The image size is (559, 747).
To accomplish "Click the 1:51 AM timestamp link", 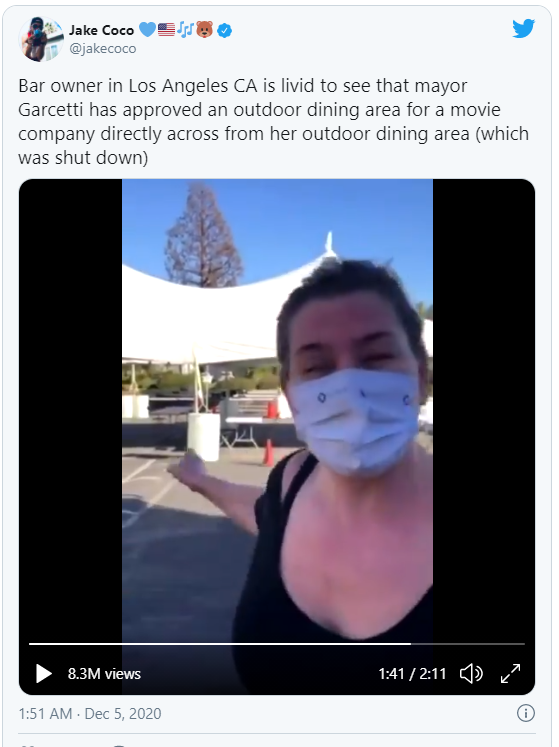I will 45,714.
